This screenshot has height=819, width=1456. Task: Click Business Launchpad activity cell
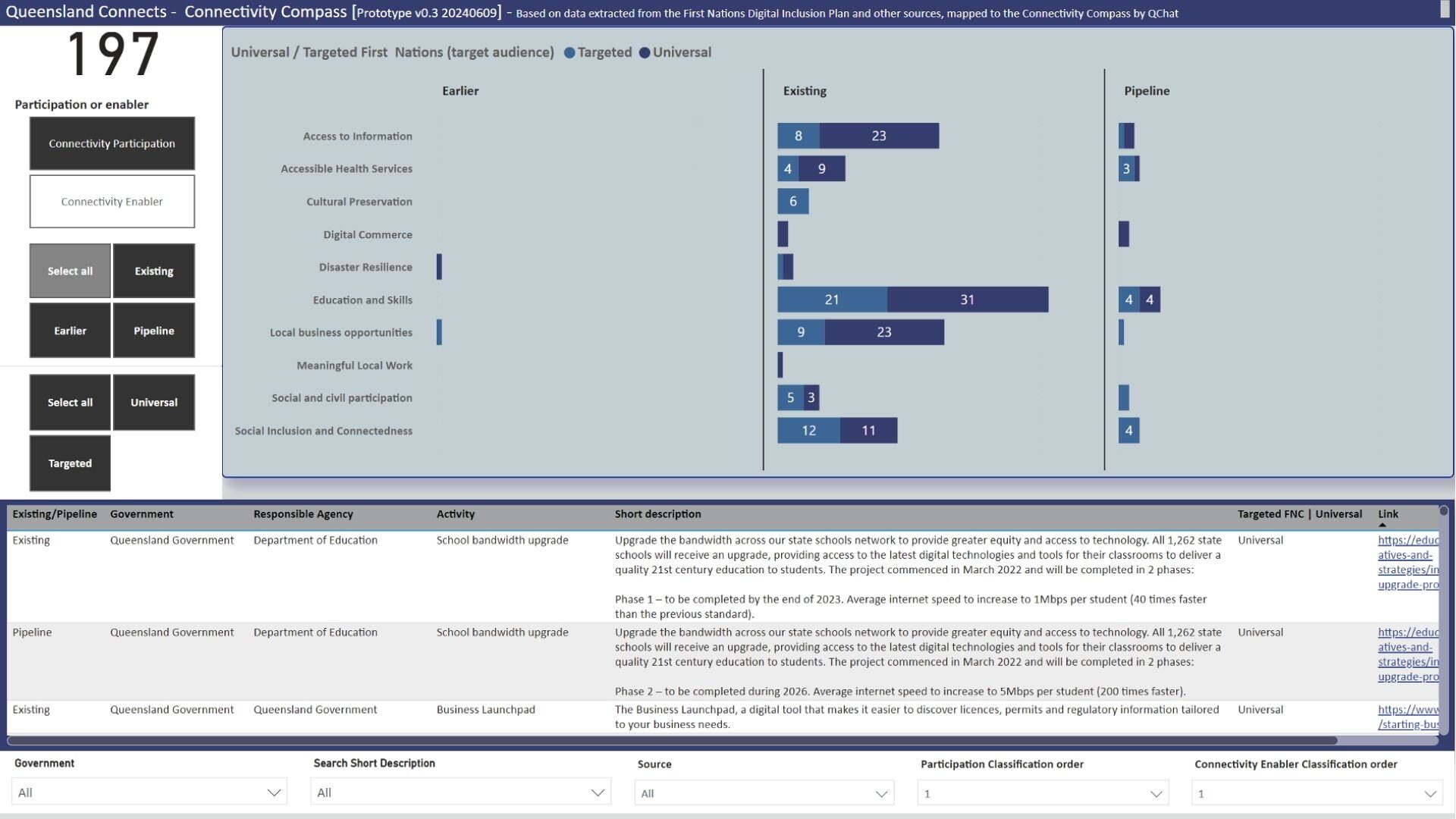pos(485,710)
